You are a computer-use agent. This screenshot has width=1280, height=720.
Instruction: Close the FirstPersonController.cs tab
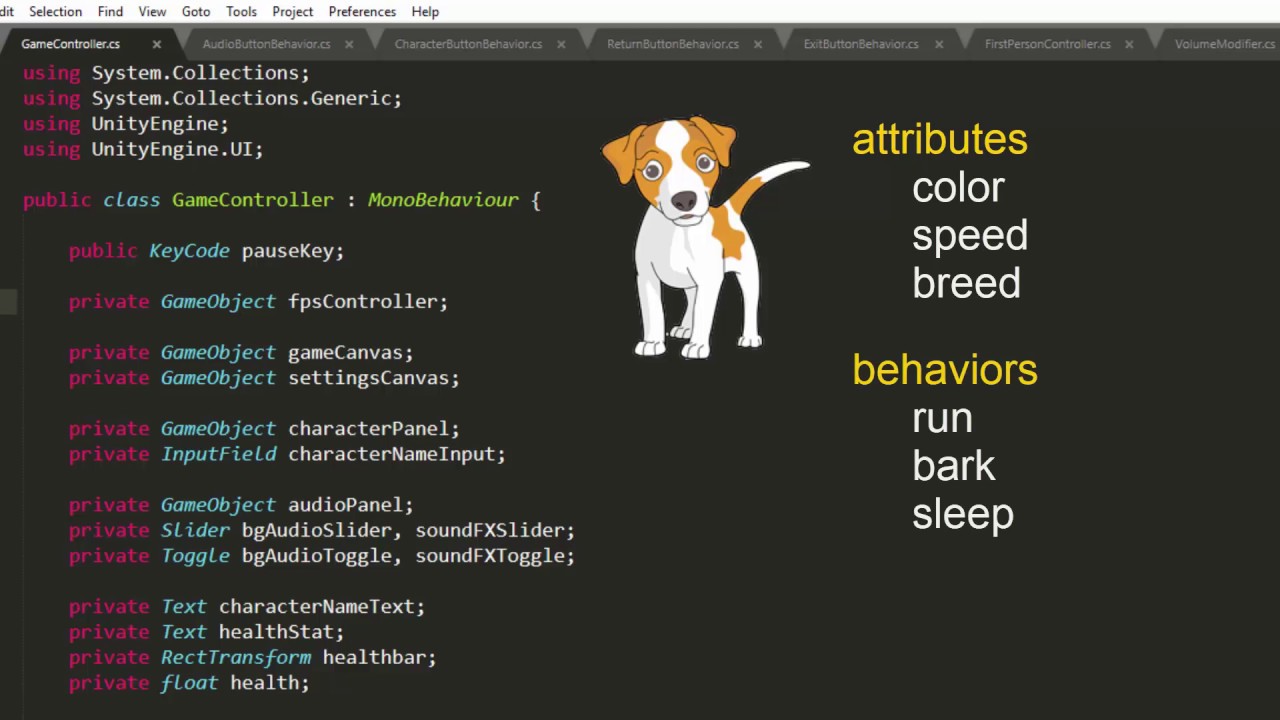[1129, 44]
